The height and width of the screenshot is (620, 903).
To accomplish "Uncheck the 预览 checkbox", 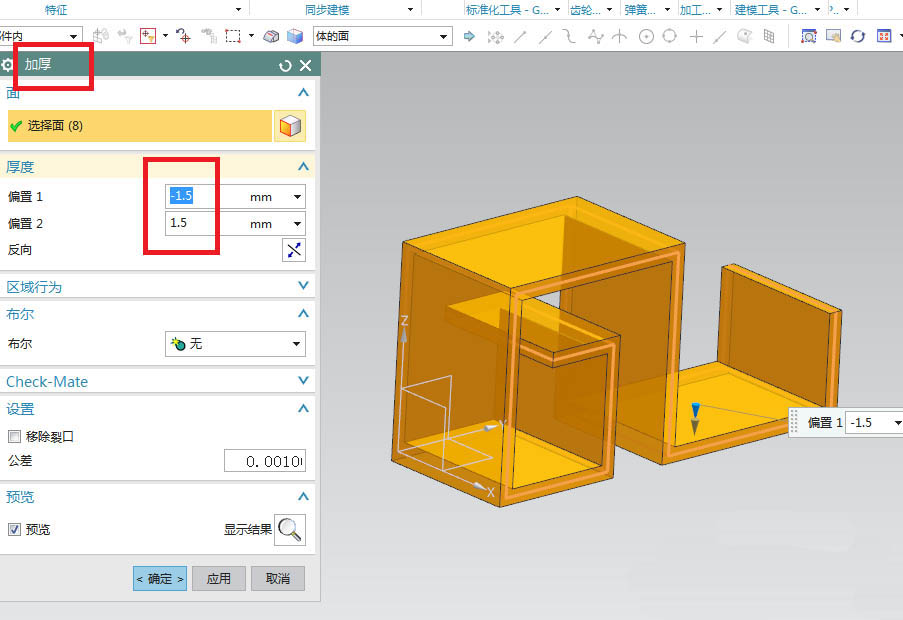I will 14,529.
